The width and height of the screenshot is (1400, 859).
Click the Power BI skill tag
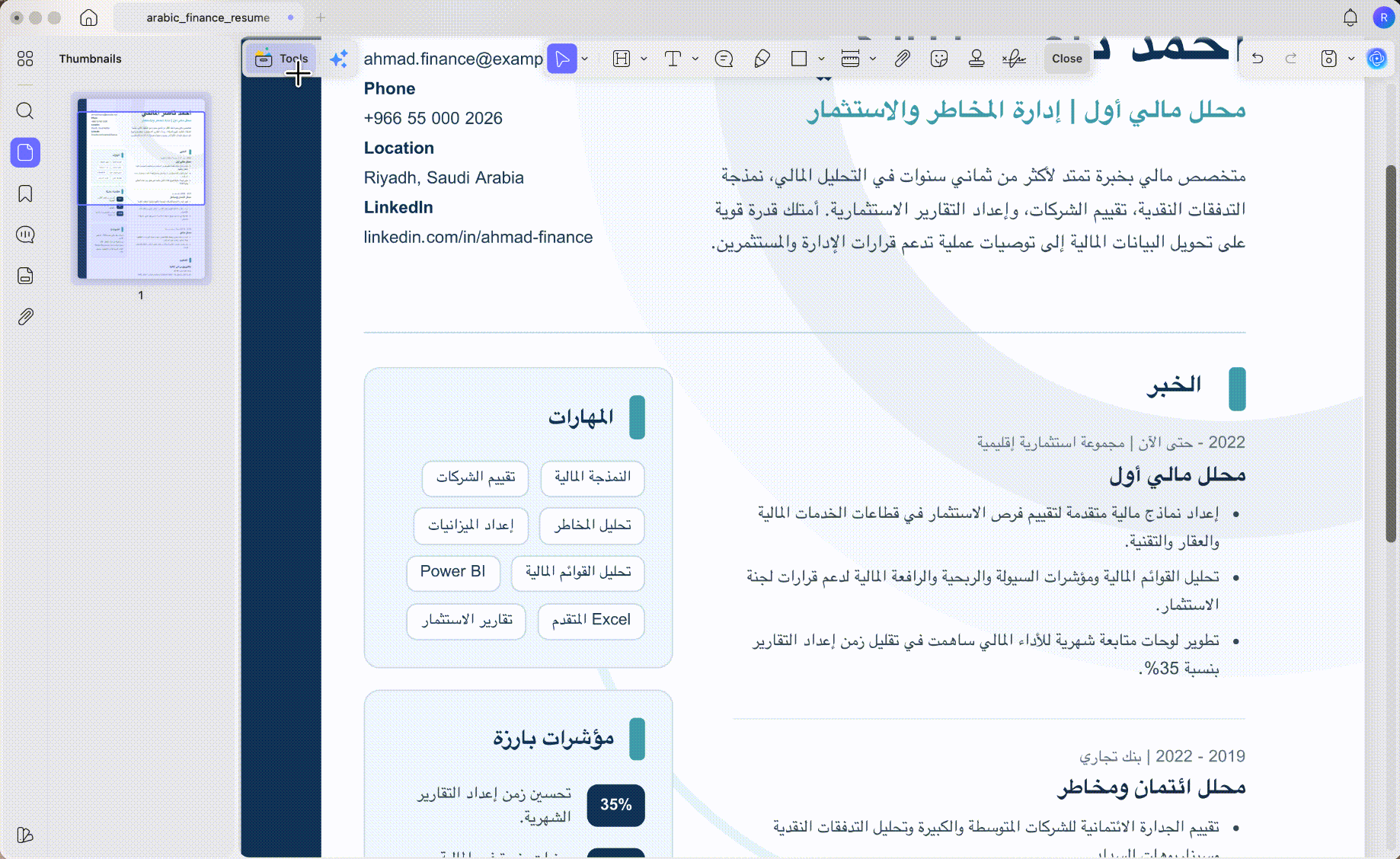pos(452,572)
